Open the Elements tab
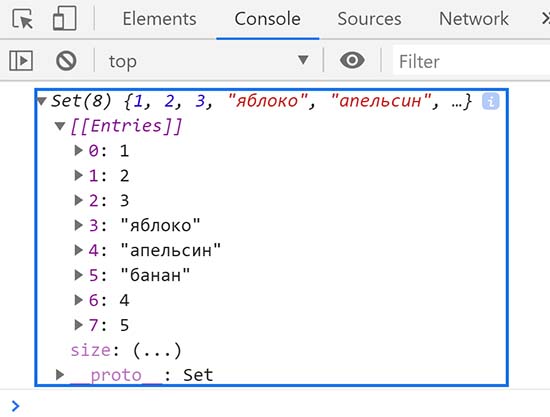The height and width of the screenshot is (417, 550). coord(159,19)
